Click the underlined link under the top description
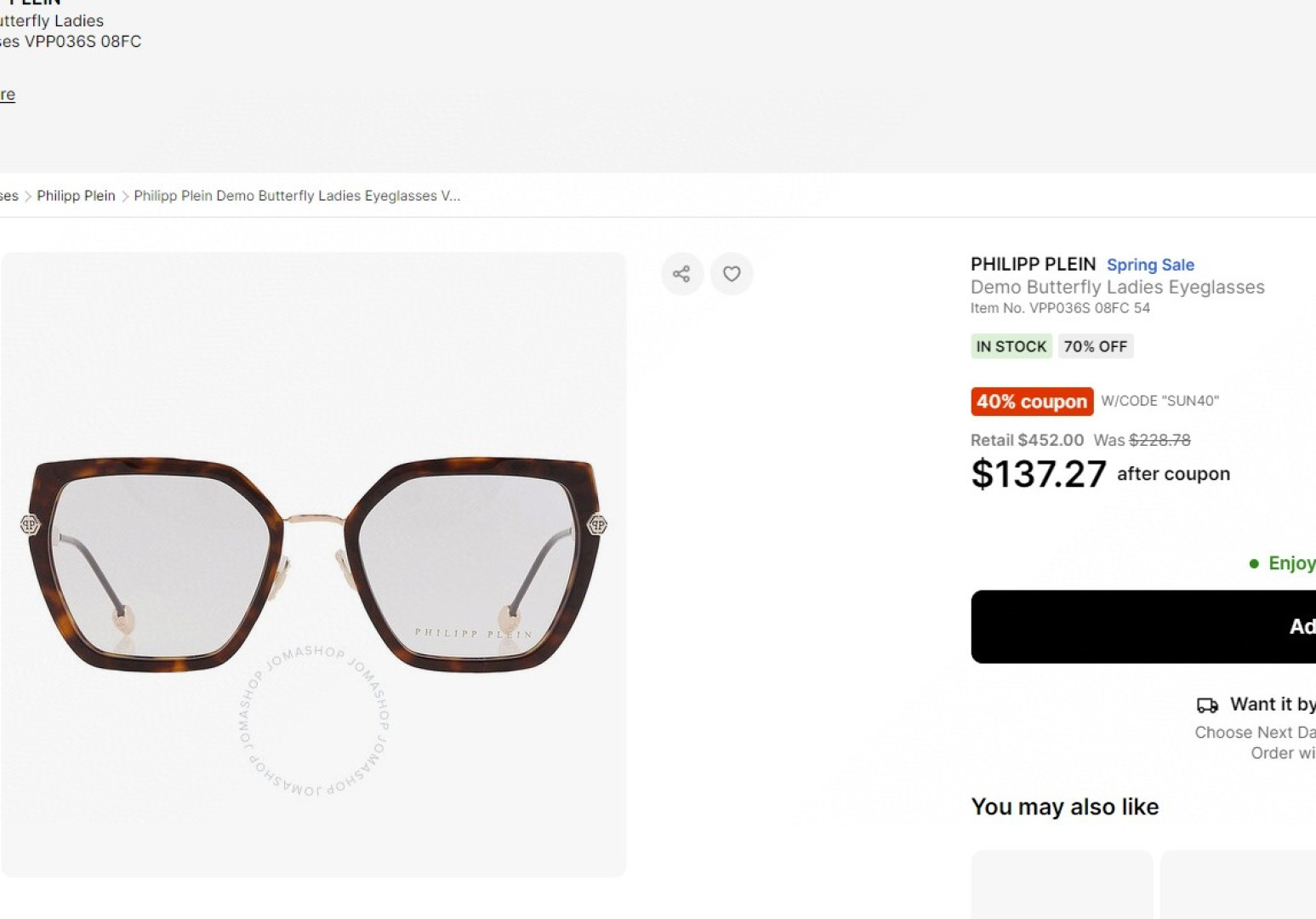 coord(8,94)
